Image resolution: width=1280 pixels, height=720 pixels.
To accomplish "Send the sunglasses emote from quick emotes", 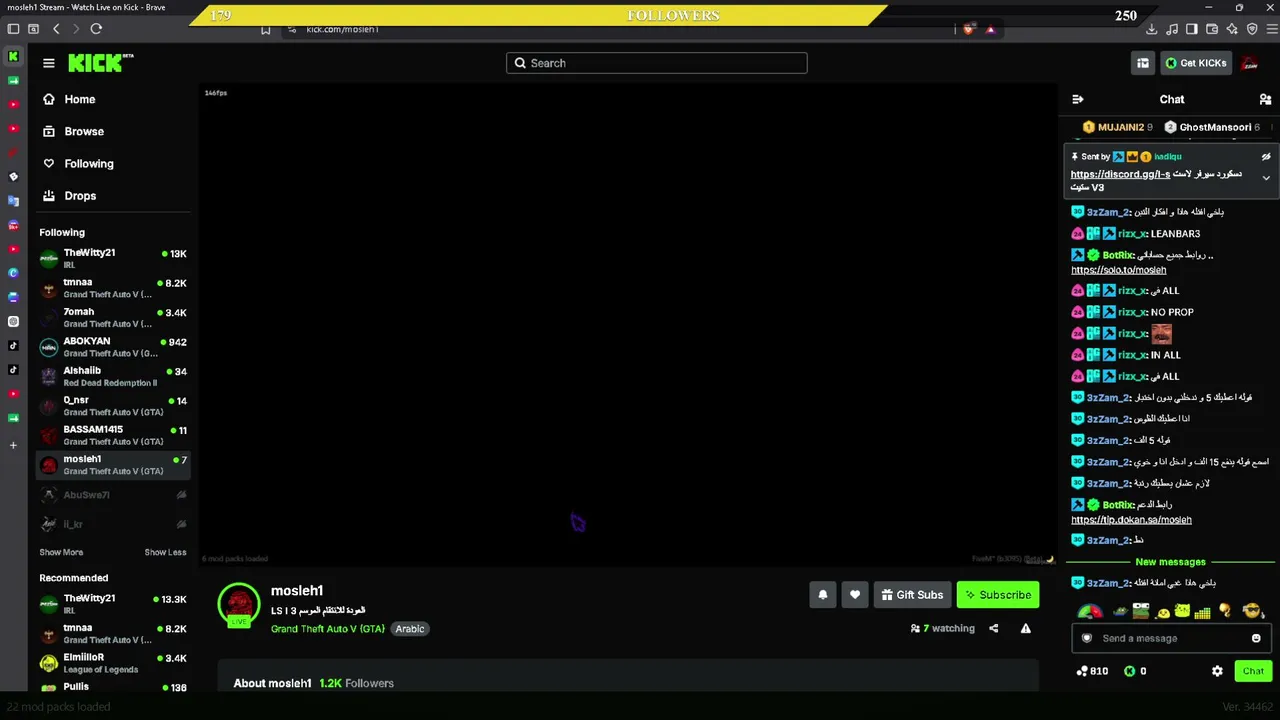I will pos(1252,611).
